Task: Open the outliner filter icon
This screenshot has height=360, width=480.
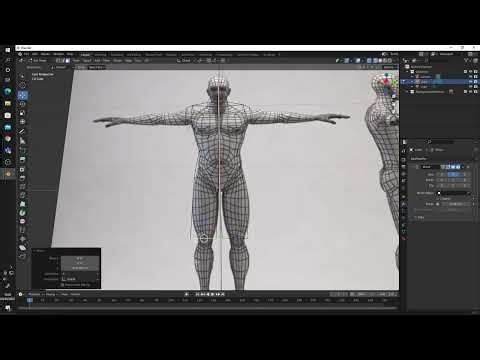Action: coord(467,60)
